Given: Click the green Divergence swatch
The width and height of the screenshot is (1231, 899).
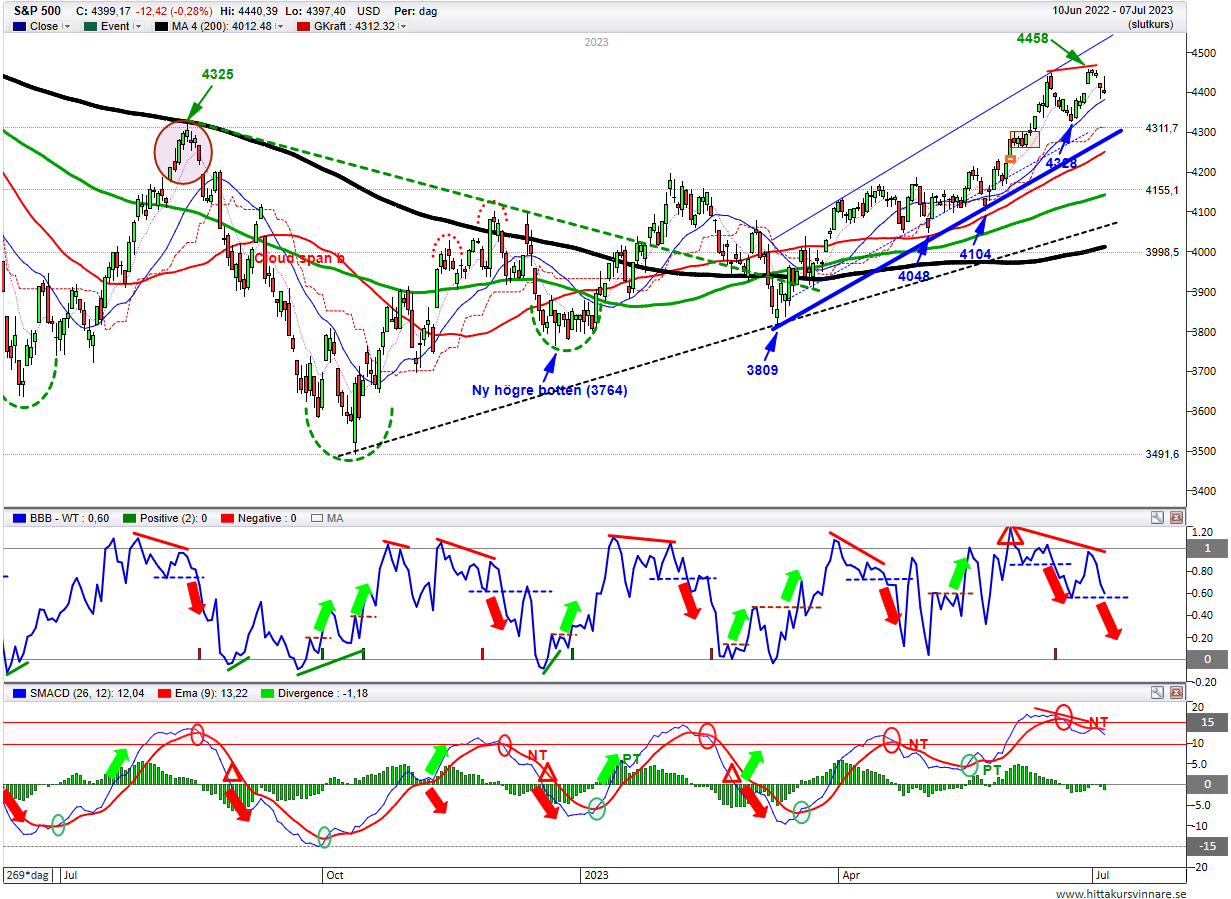Looking at the screenshot, I should (x=267, y=692).
